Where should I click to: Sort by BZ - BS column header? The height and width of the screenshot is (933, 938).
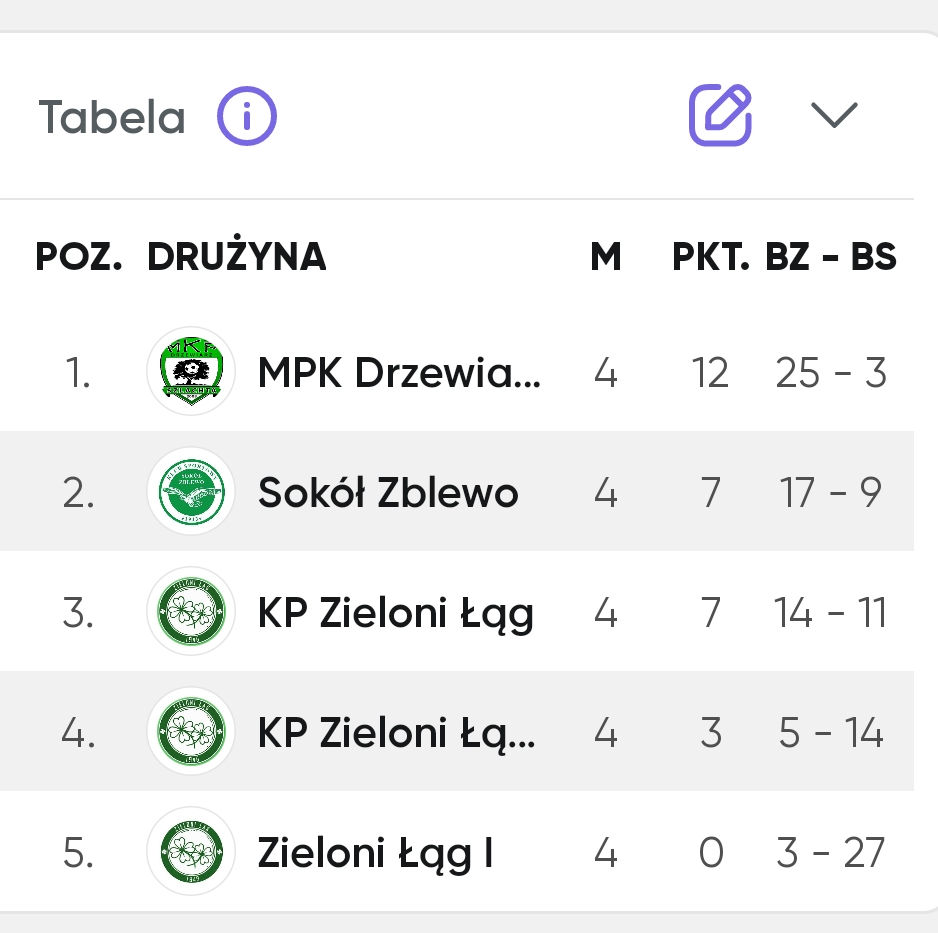pyautogui.click(x=830, y=257)
